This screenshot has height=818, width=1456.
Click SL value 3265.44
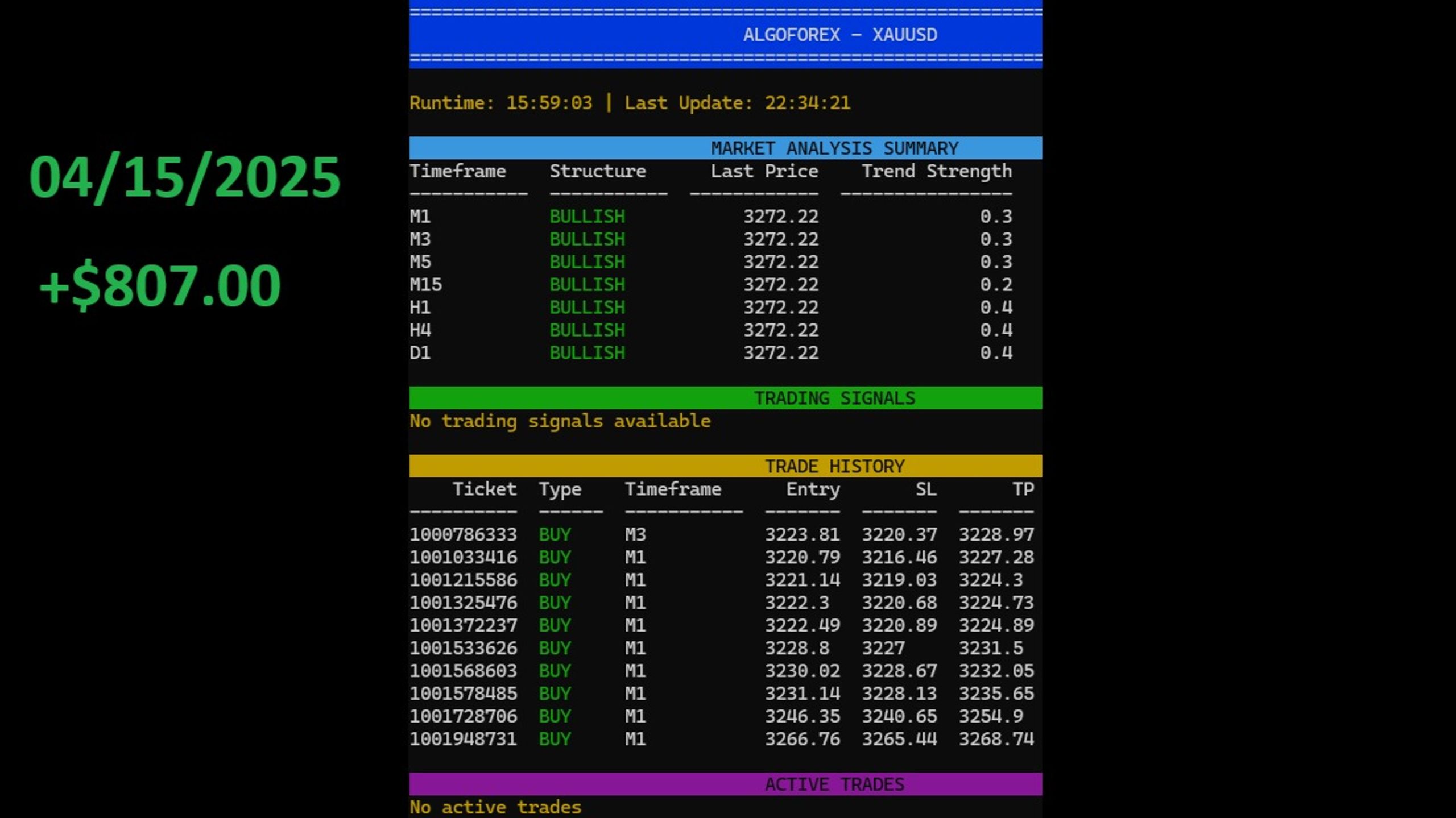tap(899, 739)
